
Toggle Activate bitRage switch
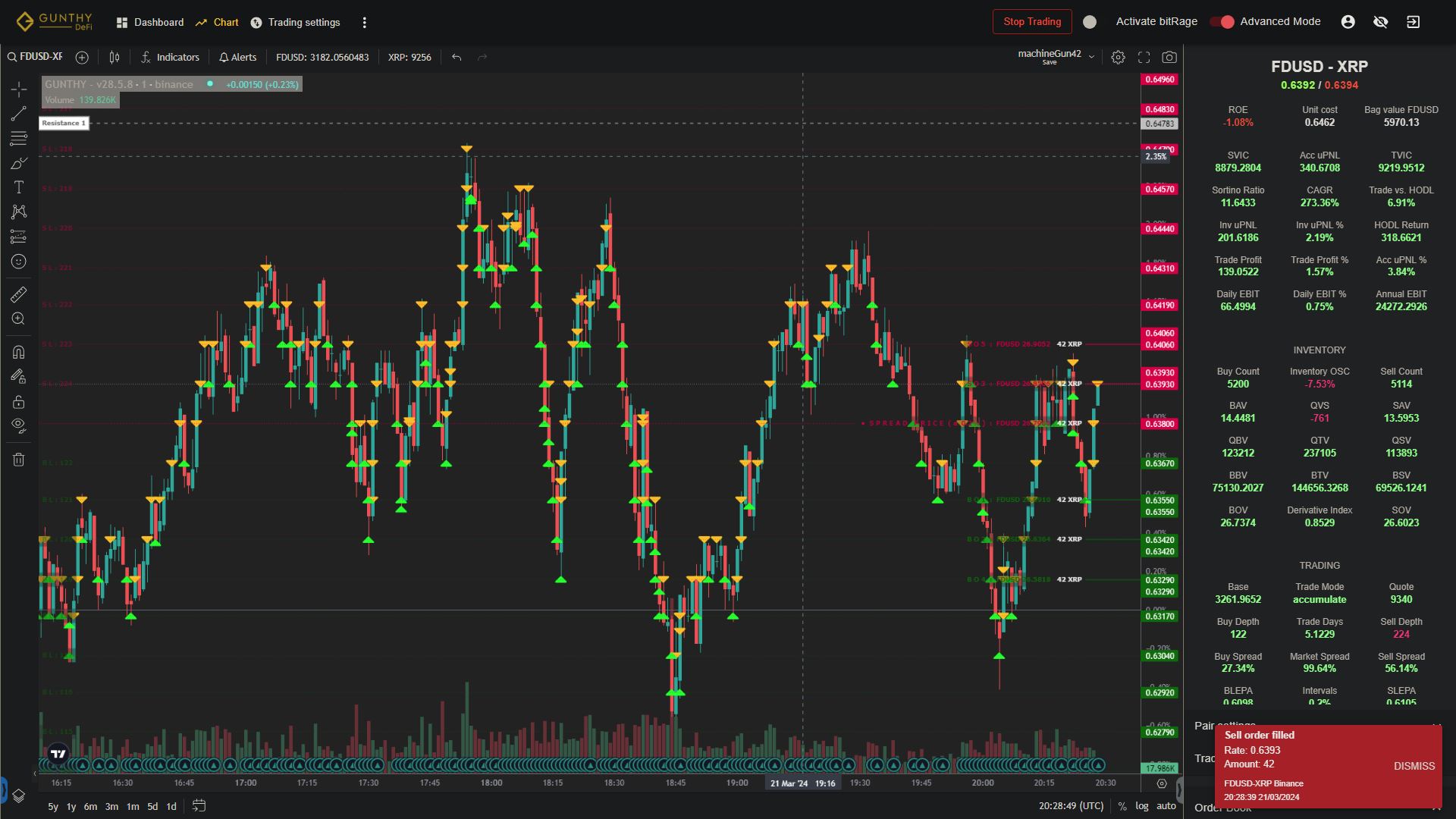tap(1090, 22)
